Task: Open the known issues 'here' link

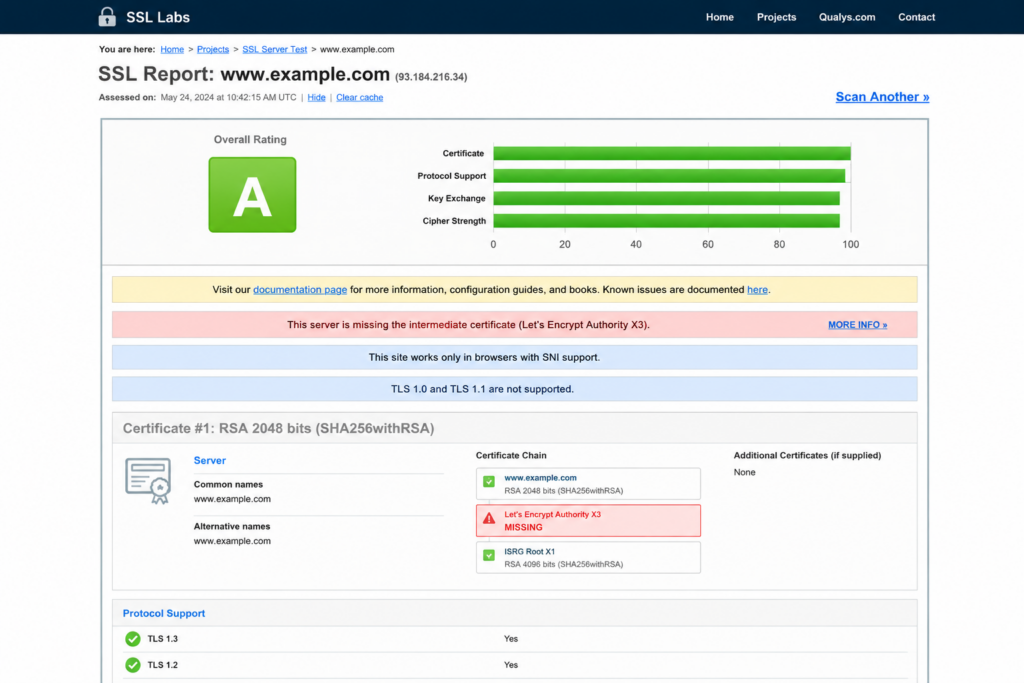Action: pos(757,289)
